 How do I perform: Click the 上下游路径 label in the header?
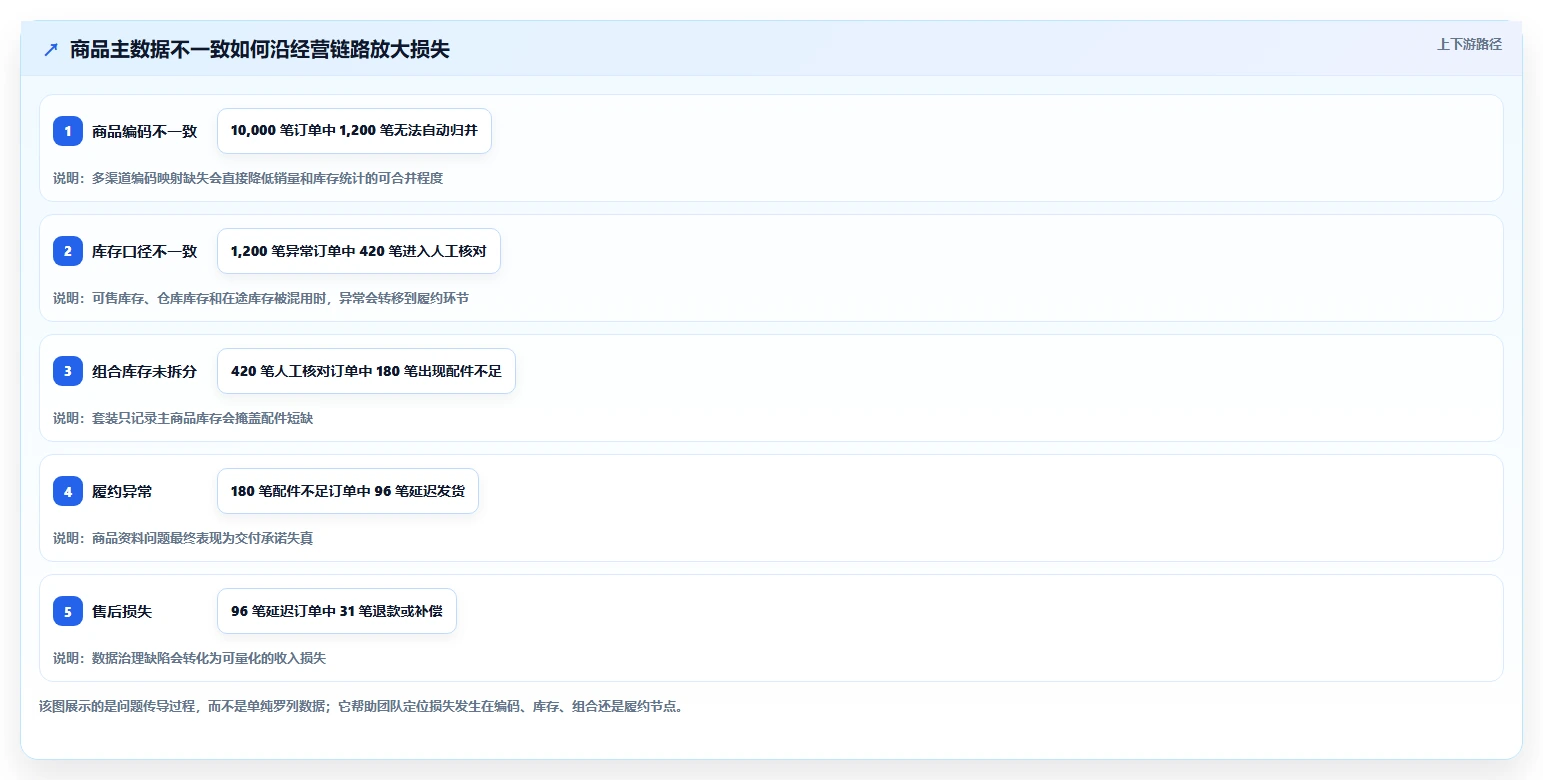coord(1469,44)
